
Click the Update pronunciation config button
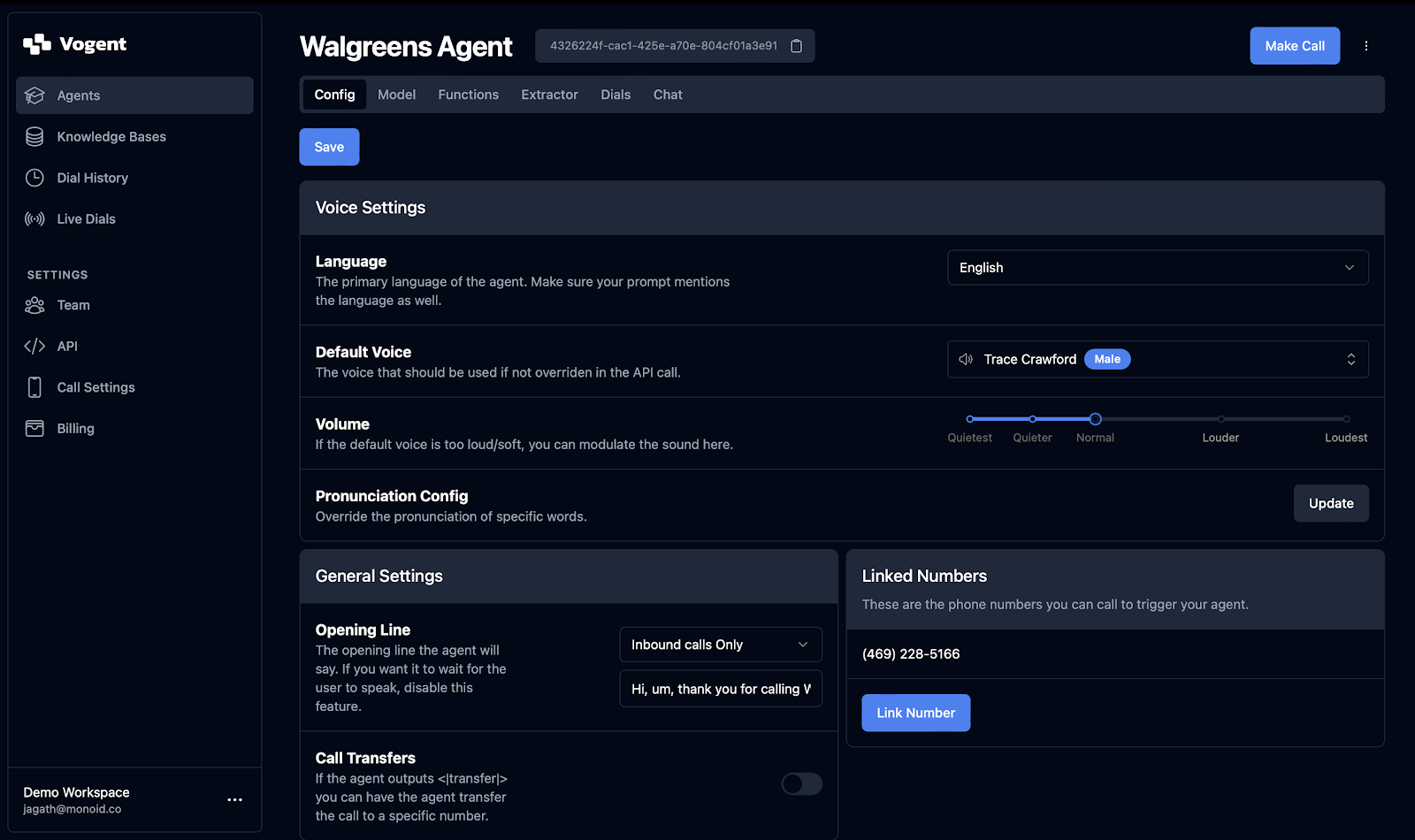tap(1331, 503)
